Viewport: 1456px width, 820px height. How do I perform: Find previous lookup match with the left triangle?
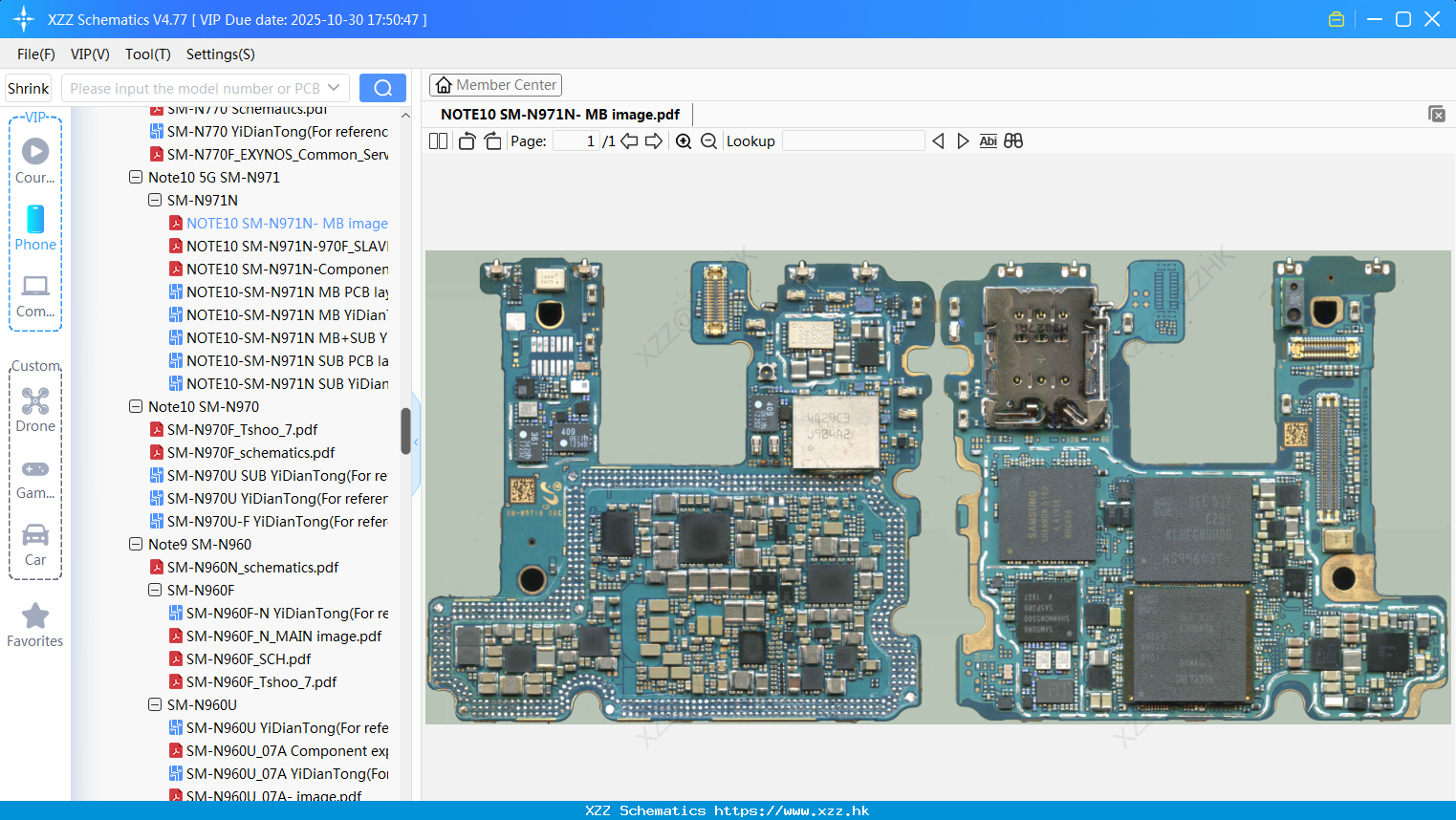pyautogui.click(x=938, y=140)
